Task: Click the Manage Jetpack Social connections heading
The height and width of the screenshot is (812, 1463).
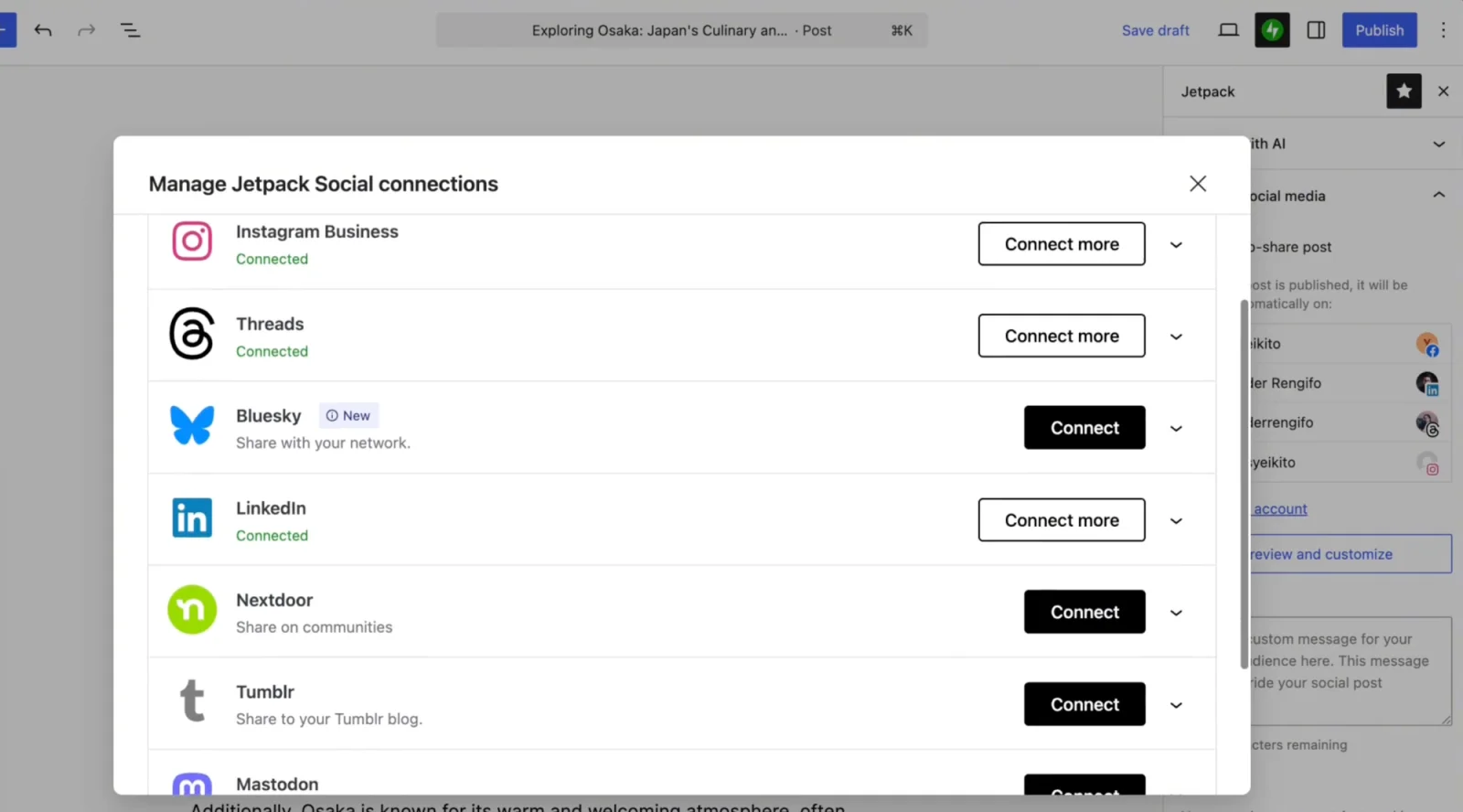Action: point(324,184)
